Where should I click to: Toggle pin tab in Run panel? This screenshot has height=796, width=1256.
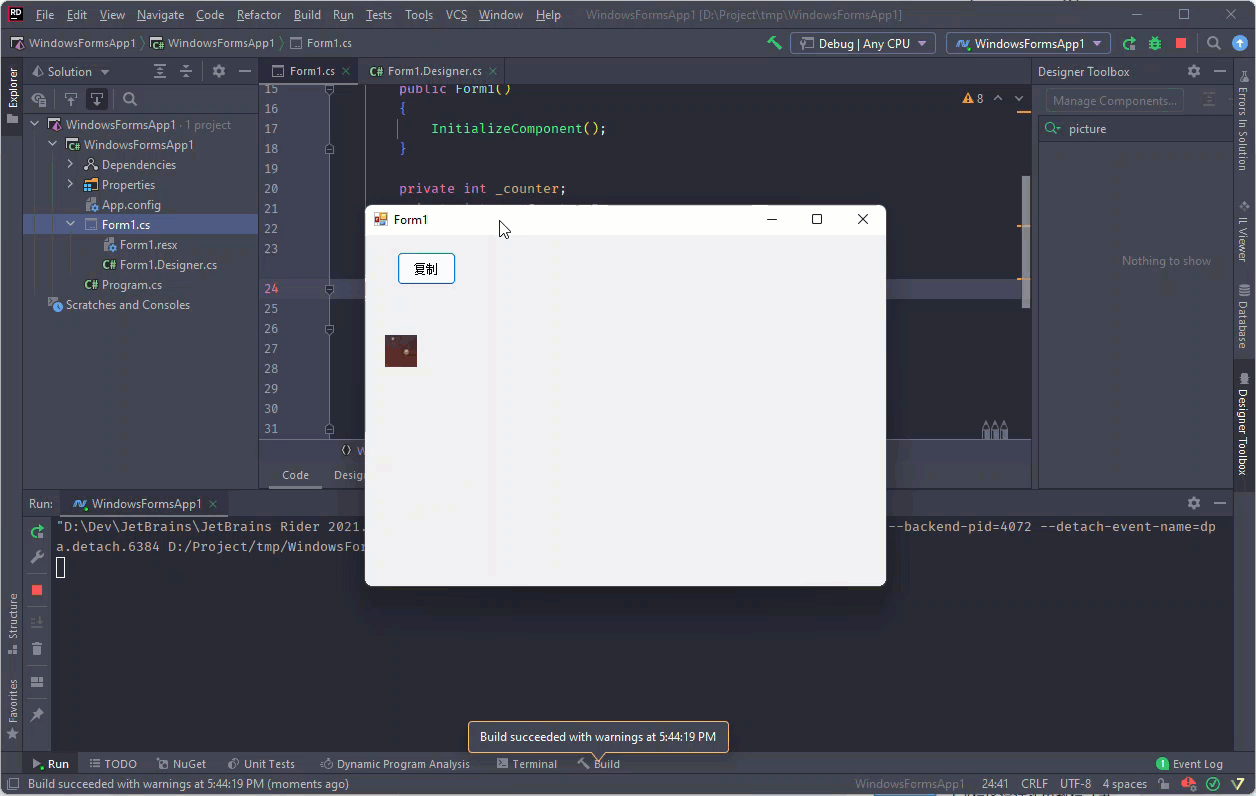point(37,715)
